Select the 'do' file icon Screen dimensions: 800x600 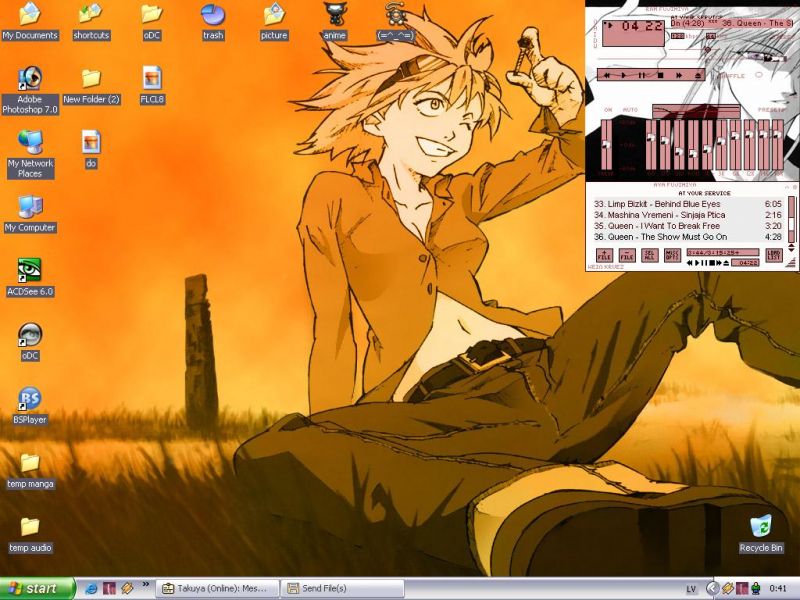click(91, 149)
